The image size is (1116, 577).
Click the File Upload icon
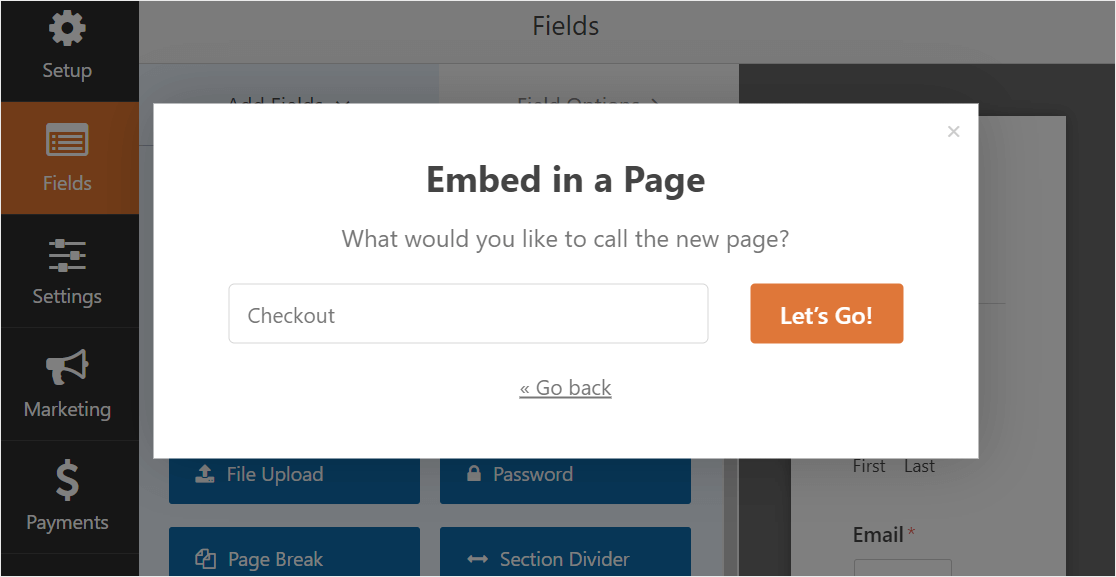(x=204, y=474)
